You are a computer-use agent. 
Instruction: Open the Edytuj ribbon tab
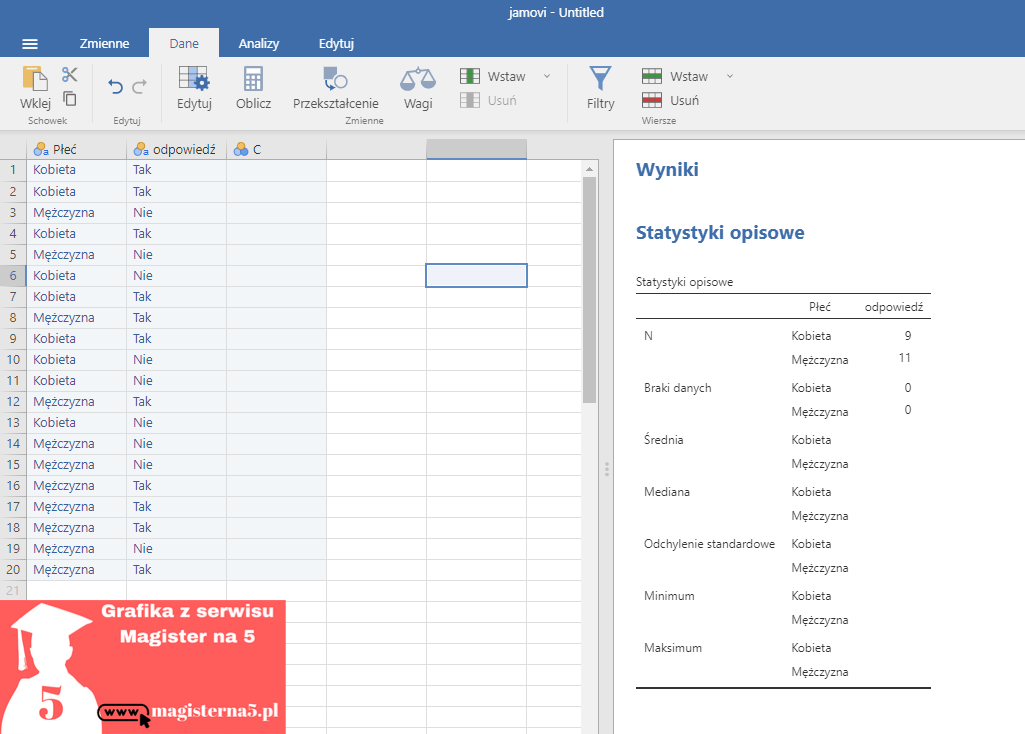pos(336,44)
